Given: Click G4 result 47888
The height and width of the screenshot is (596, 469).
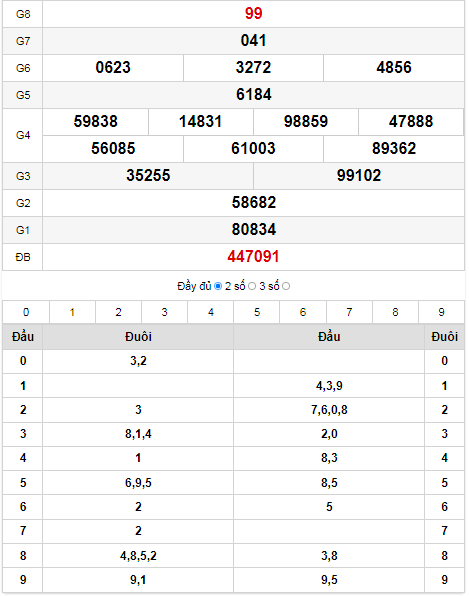Looking at the screenshot, I should (411, 122).
